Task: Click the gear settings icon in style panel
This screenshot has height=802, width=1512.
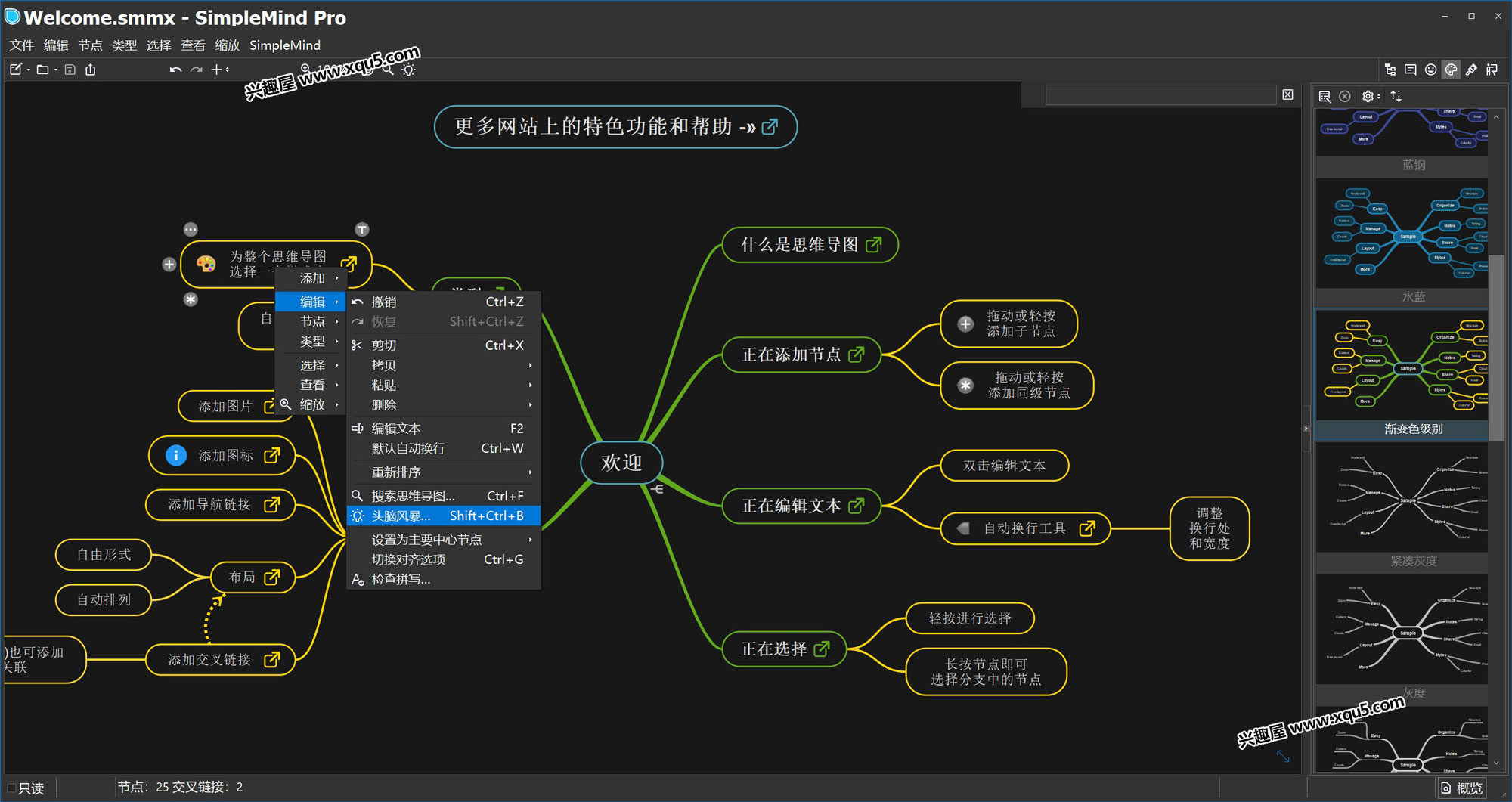Action: click(1368, 96)
